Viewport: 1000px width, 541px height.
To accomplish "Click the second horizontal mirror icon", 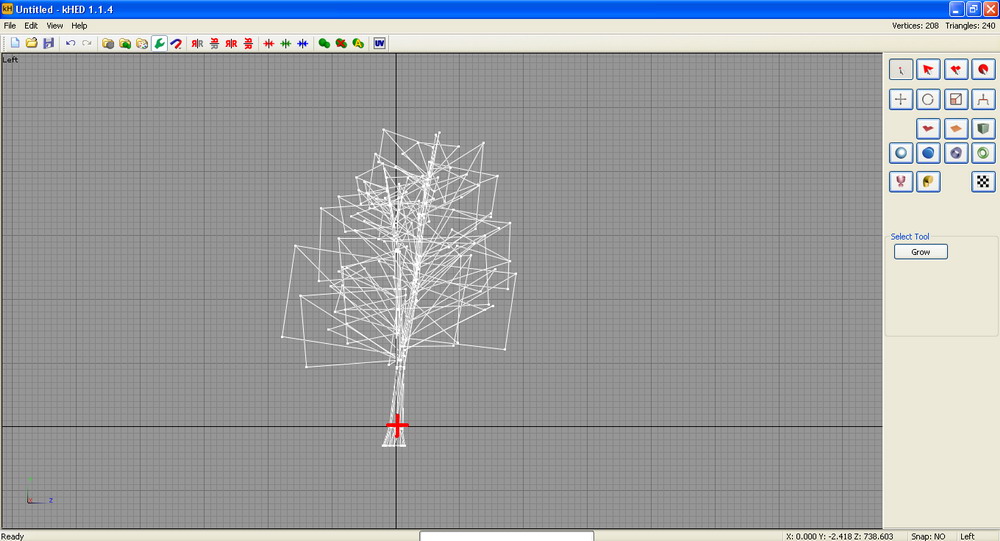I will coord(232,43).
